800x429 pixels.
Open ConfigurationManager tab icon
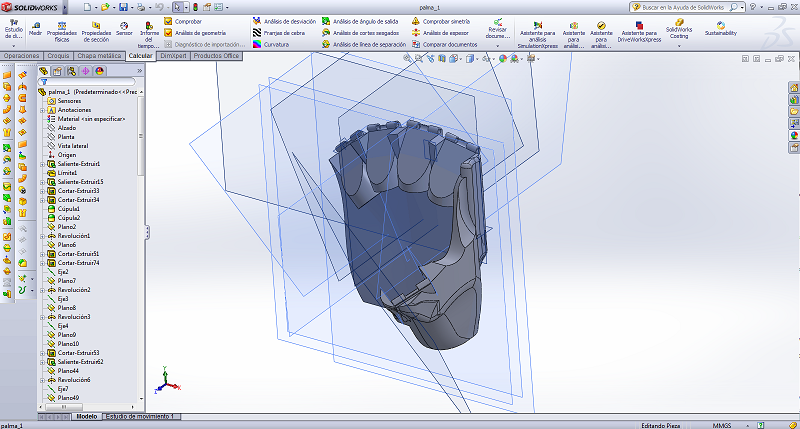pyautogui.click(x=71, y=71)
